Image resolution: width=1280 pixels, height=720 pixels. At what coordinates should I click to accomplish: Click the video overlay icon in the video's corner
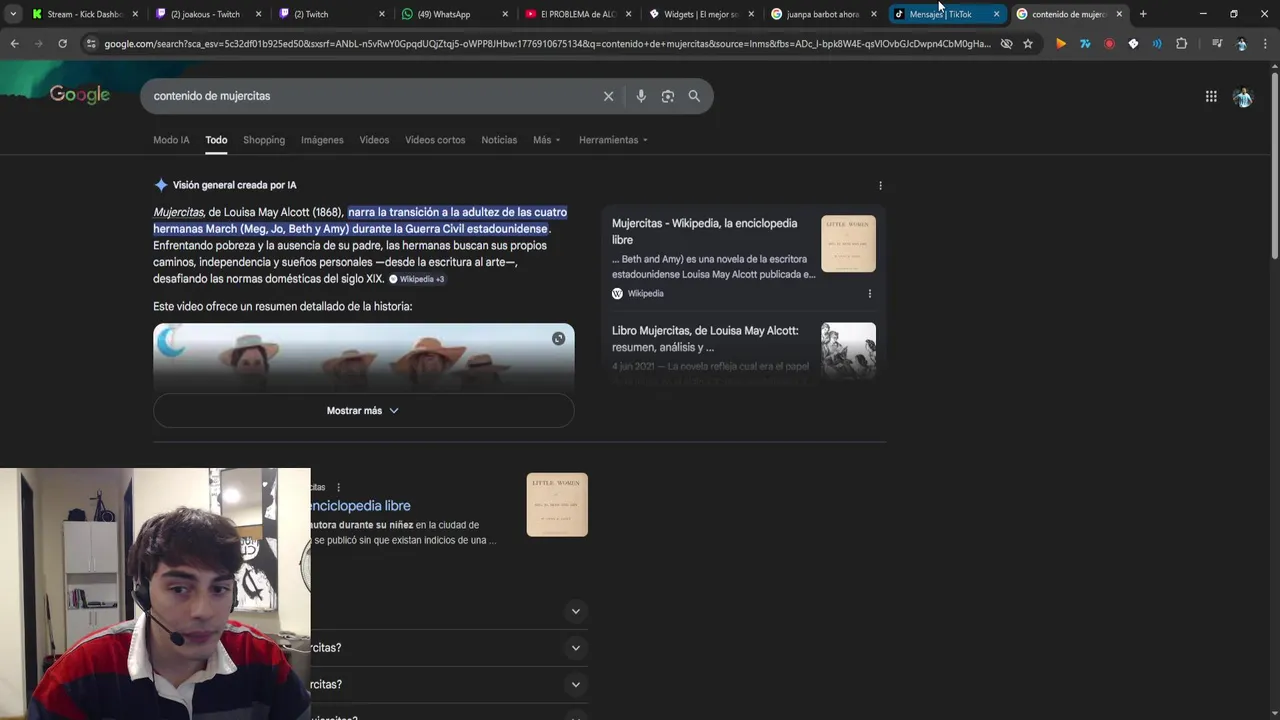coord(558,339)
